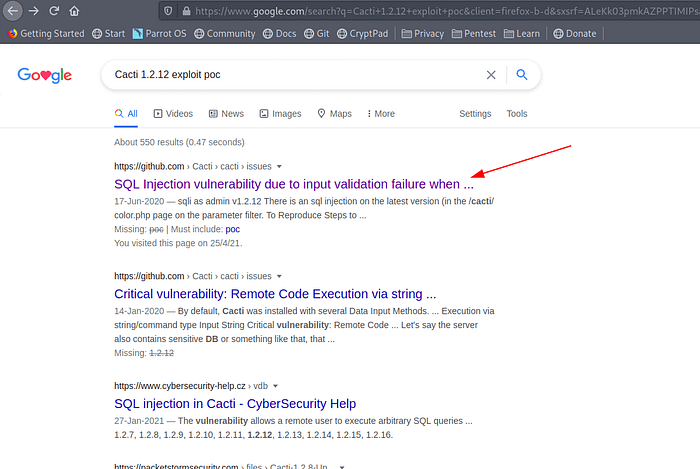Select the About 550 results text
Image resolution: width=700 pixels, height=469 pixels.
(x=179, y=142)
